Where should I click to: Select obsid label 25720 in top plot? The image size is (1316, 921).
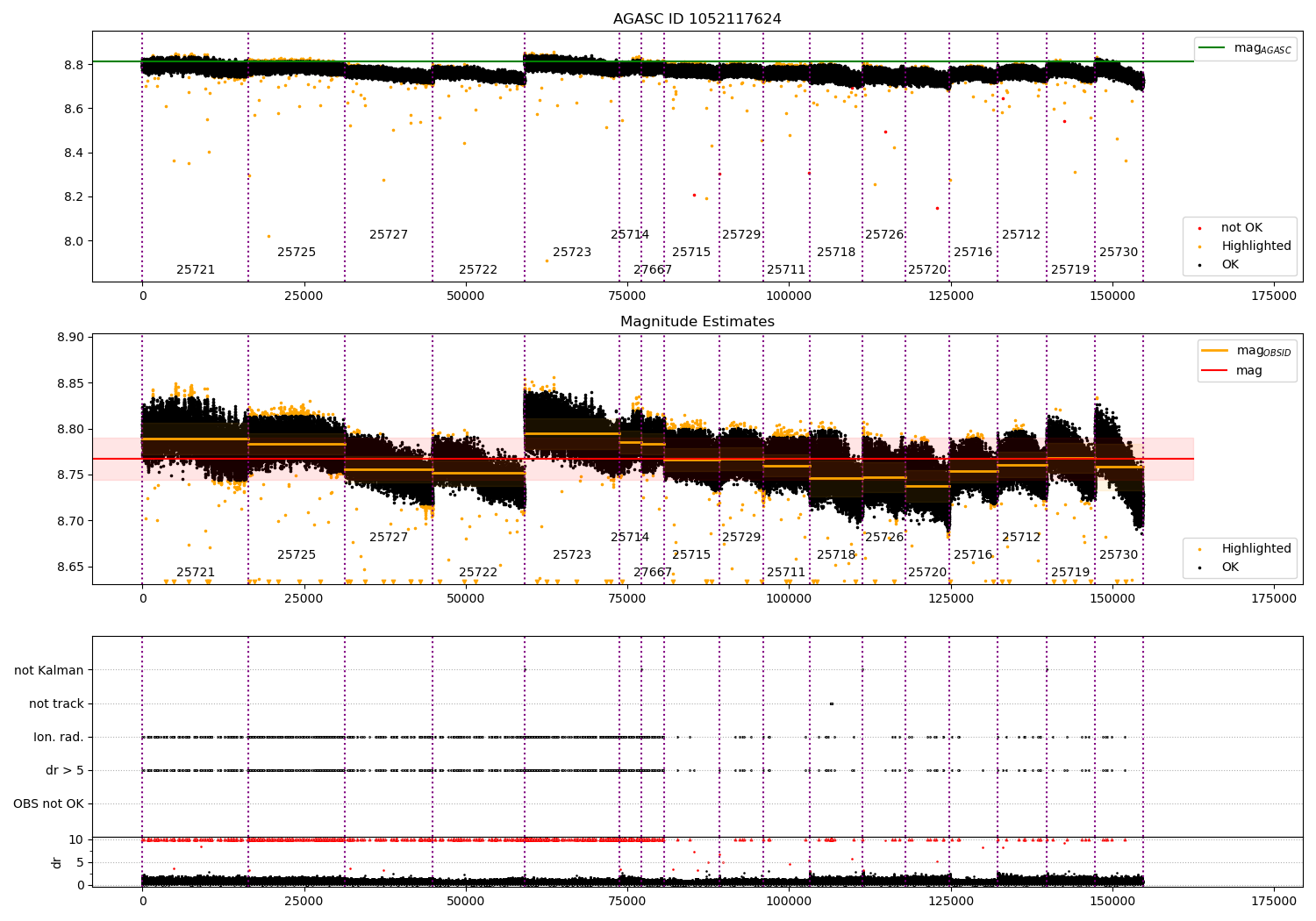pos(927,270)
